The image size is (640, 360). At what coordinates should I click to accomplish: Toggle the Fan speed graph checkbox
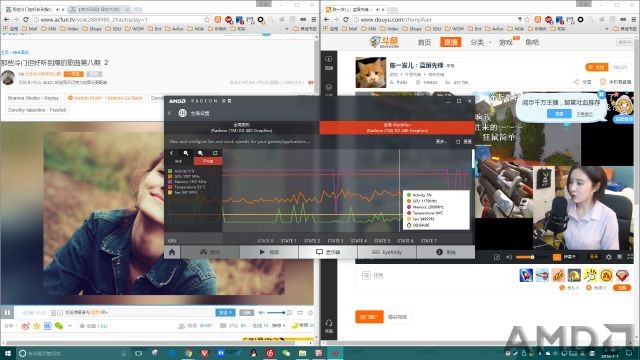[170, 192]
